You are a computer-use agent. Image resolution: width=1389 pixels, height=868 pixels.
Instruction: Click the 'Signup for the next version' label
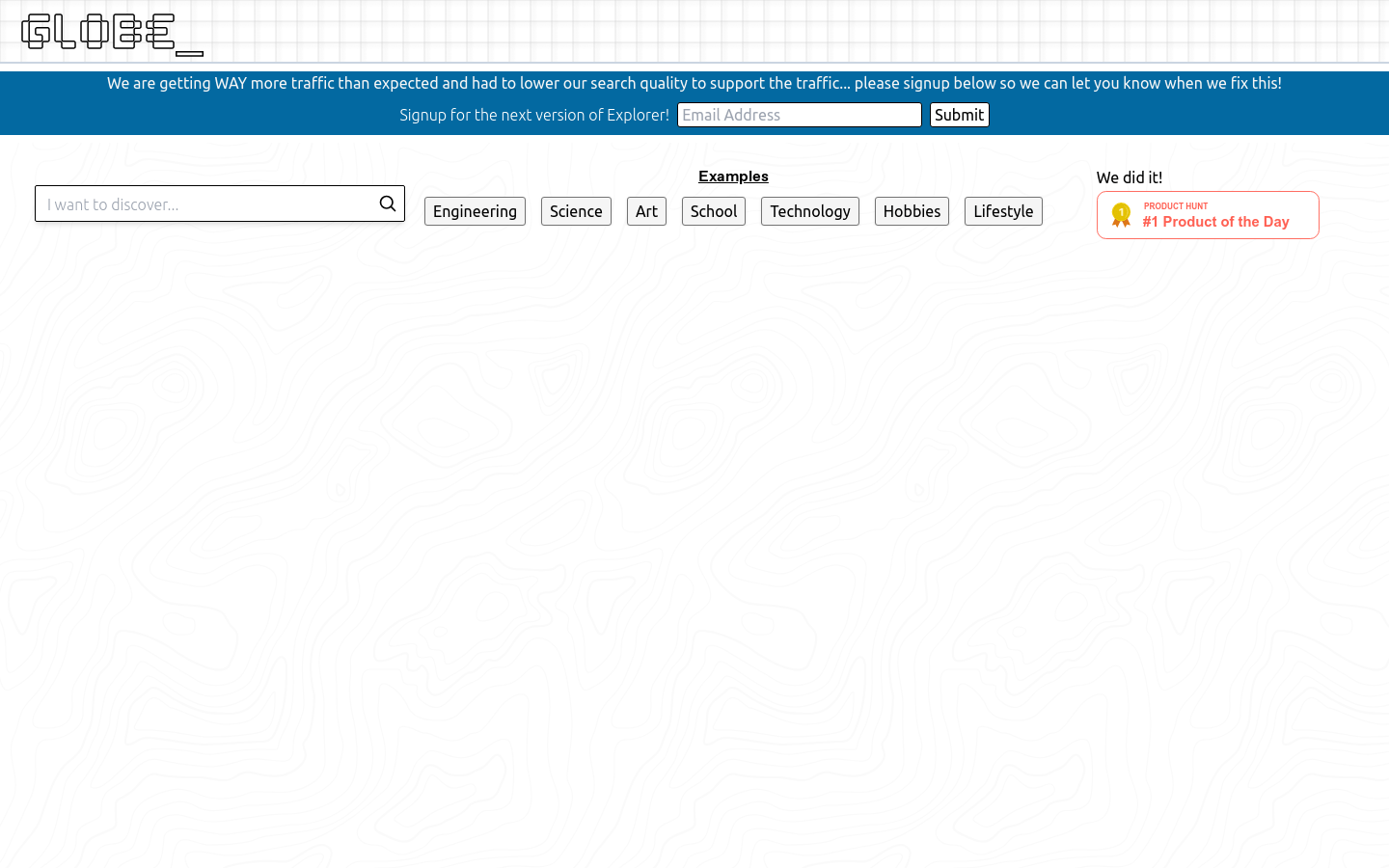[534, 115]
